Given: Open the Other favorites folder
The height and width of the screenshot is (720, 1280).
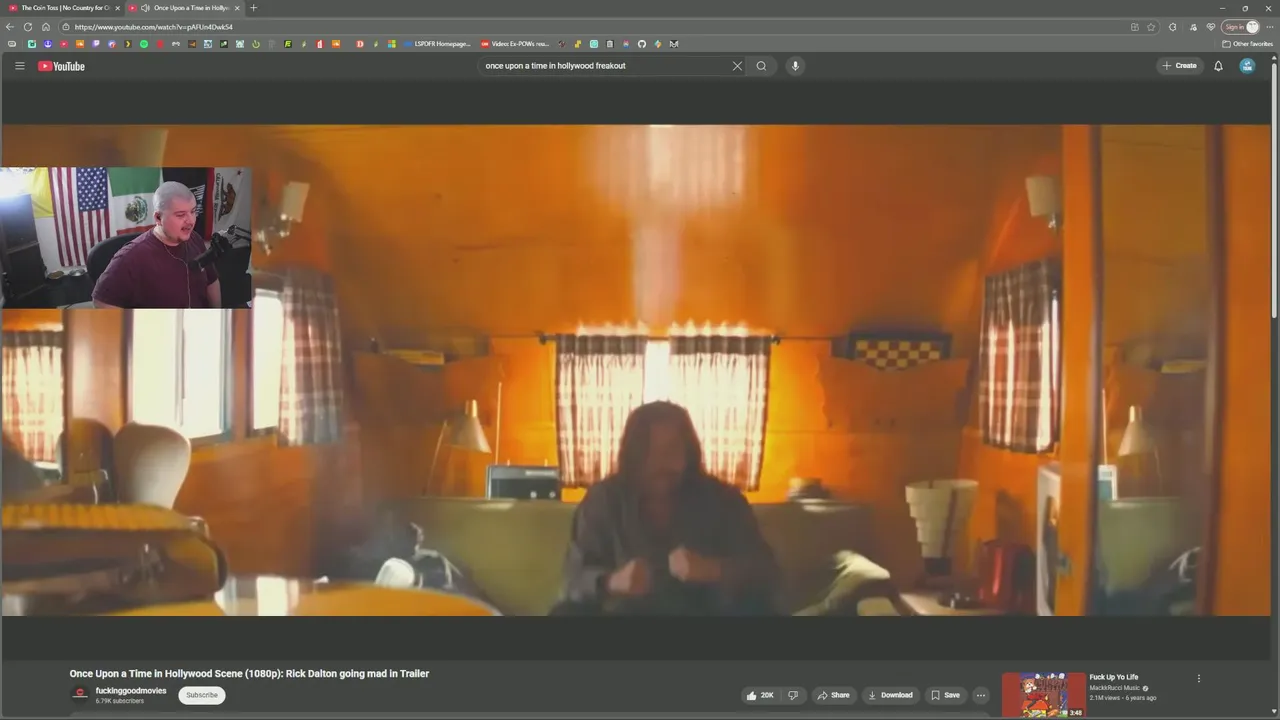Looking at the screenshot, I should pyautogui.click(x=1248, y=44).
